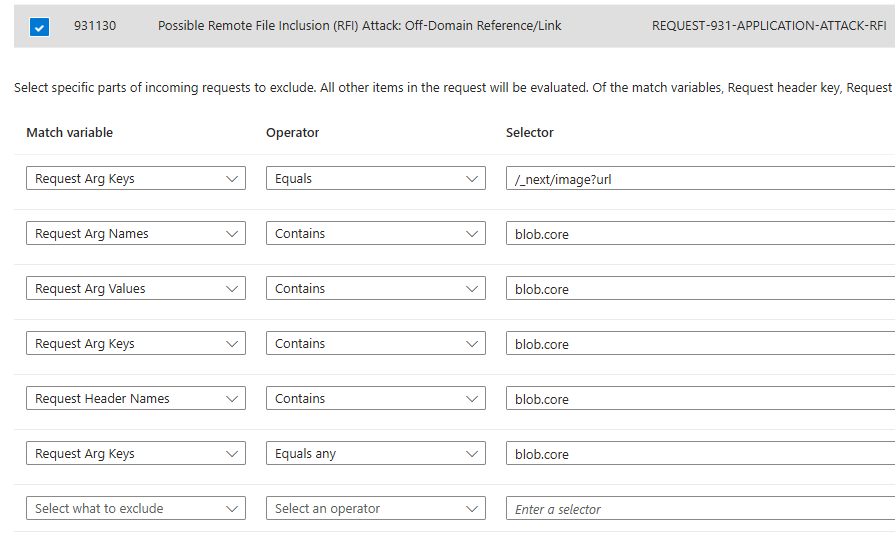Click blob.core selector in Equals any row

(700, 453)
